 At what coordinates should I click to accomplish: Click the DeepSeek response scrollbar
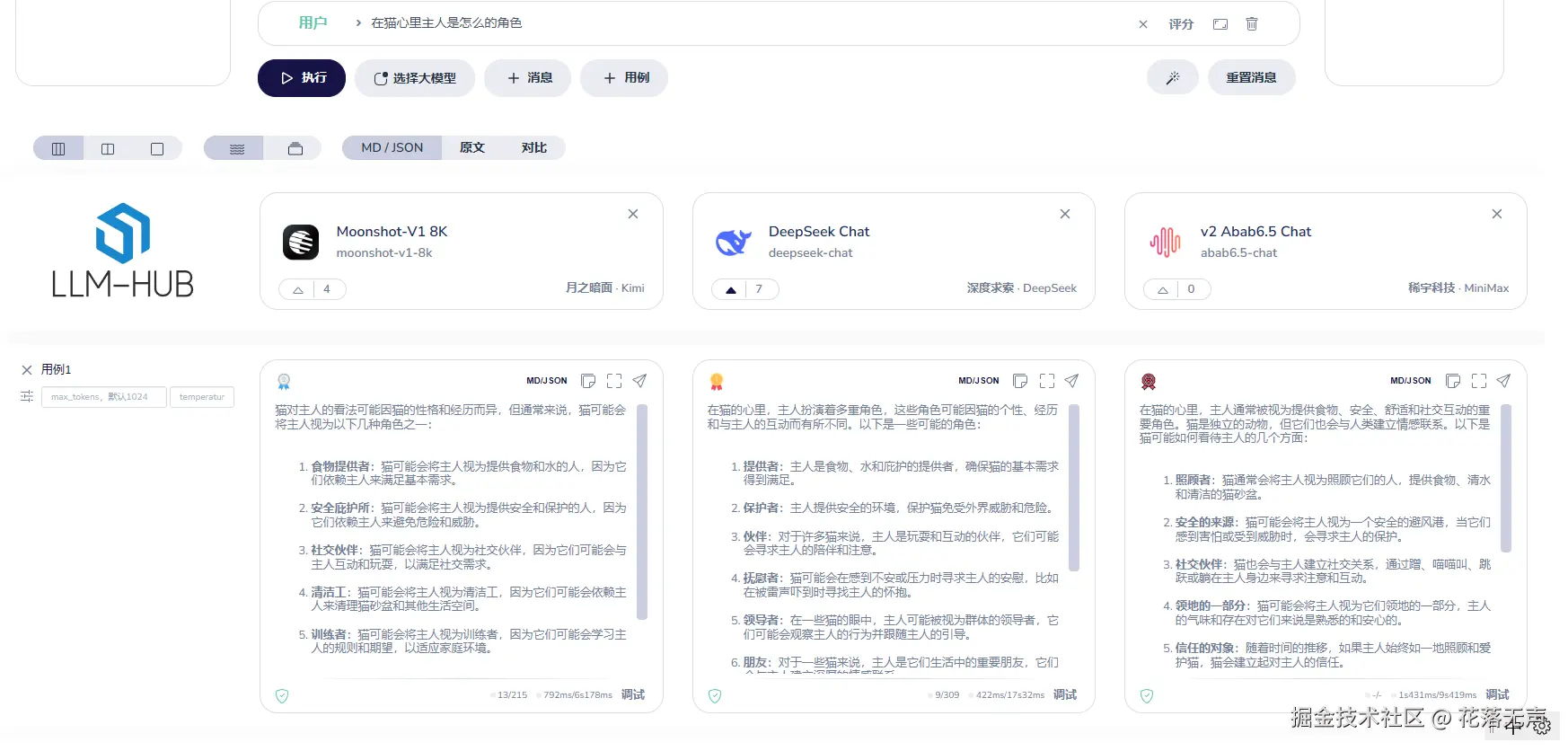pos(1074,488)
